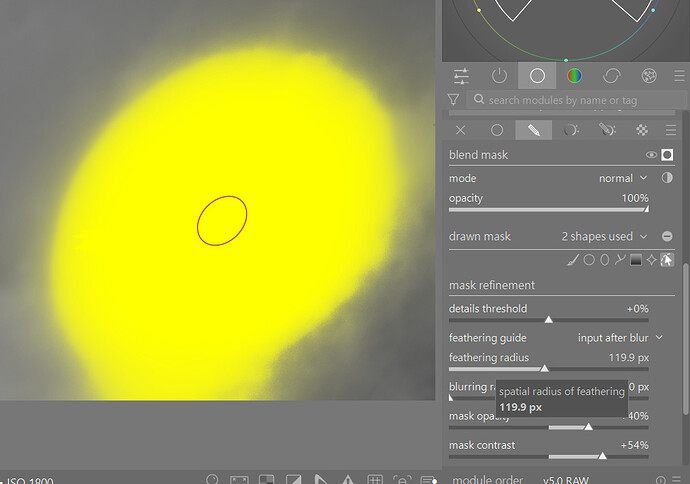Select the drawn mask pencil icon
This screenshot has width=690, height=484.
[x=533, y=130]
